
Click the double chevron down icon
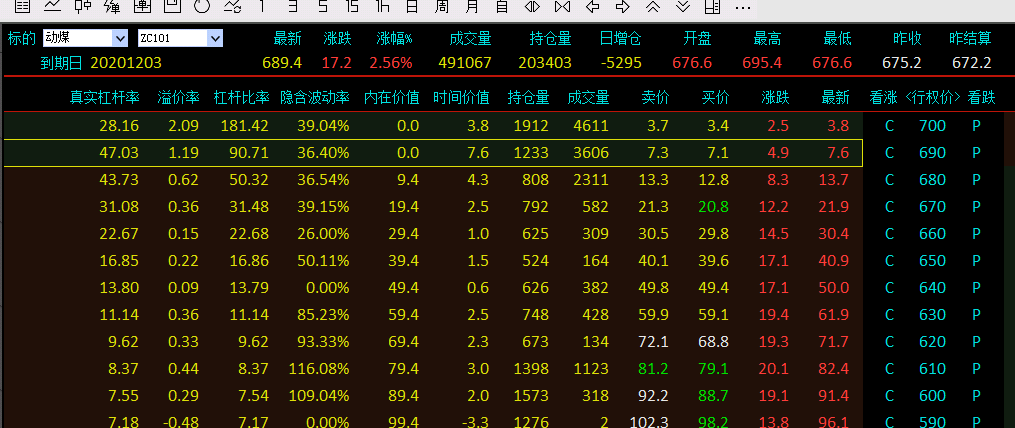tap(682, 6)
